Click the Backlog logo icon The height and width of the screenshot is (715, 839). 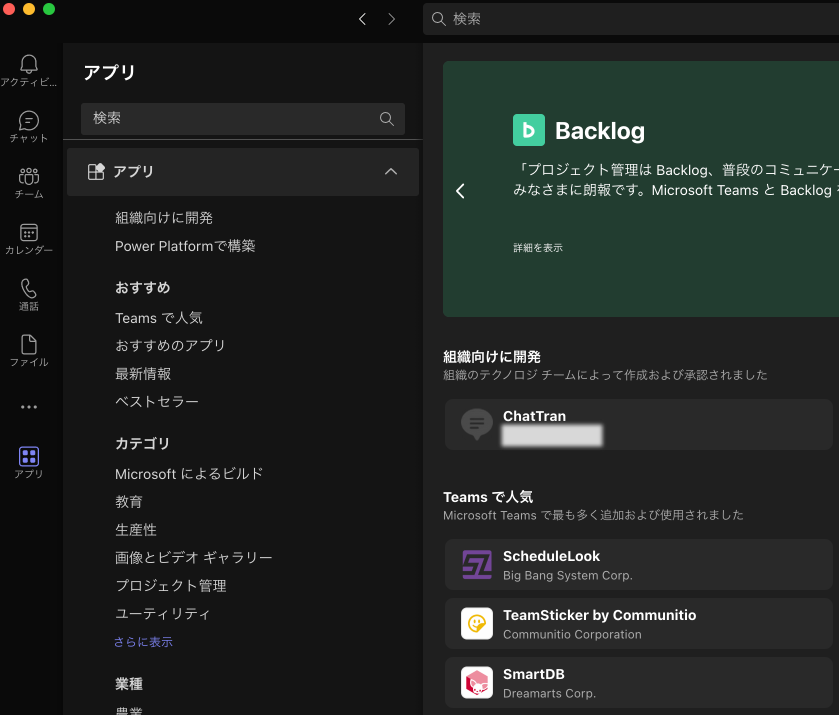529,130
